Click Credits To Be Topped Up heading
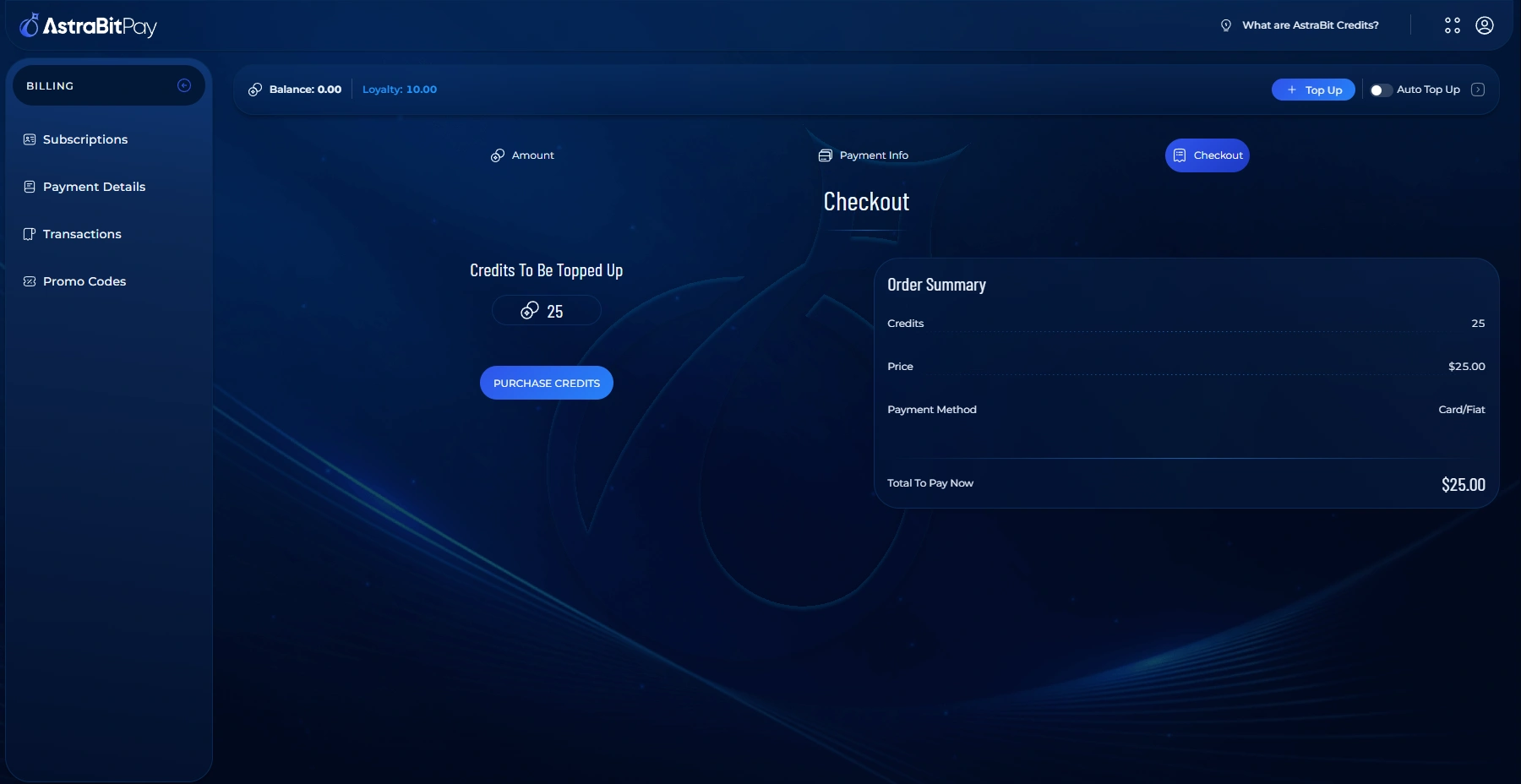 pos(546,270)
